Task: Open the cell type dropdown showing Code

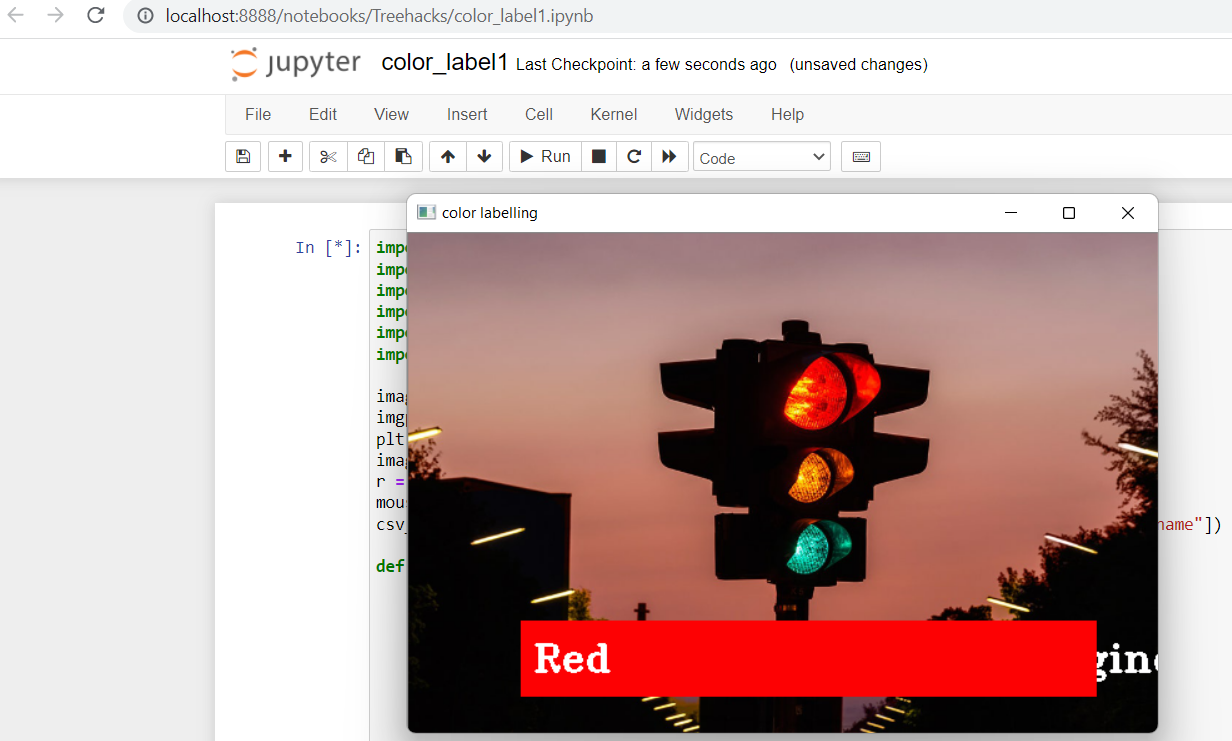Action: [x=761, y=156]
